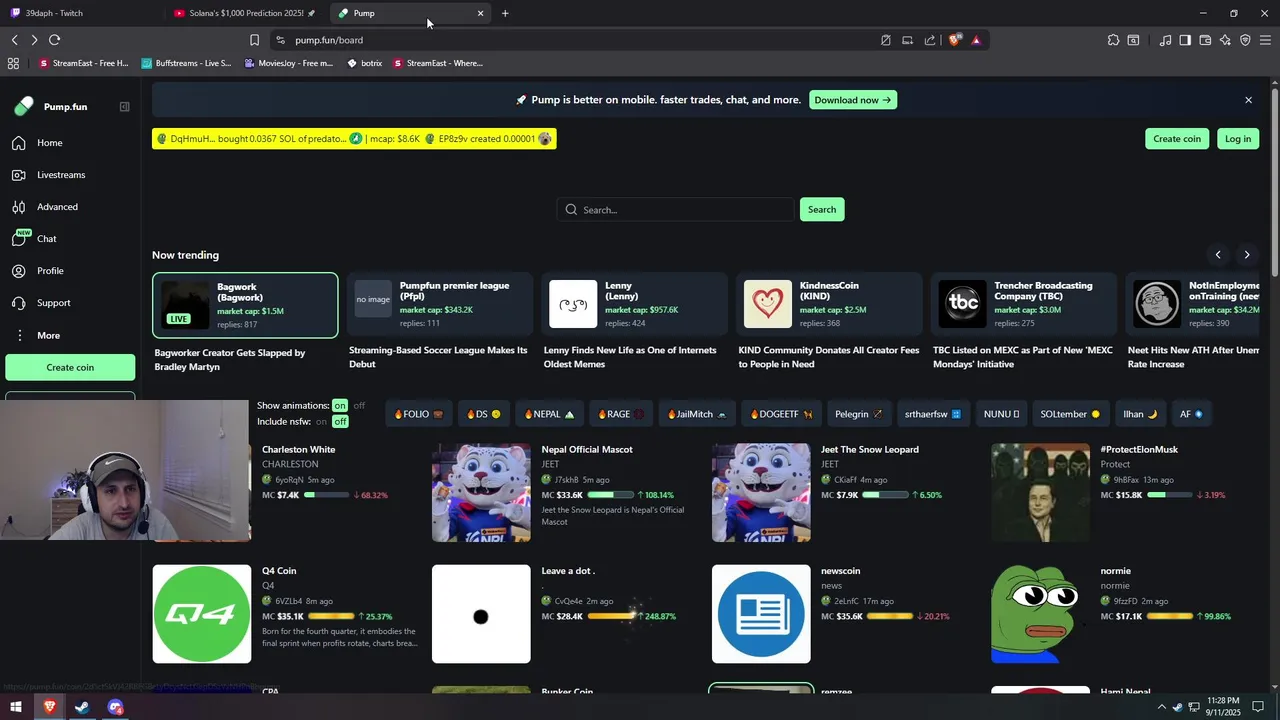Screen dimensions: 1280x720
Task: Show next trending coins
Action: click(x=1246, y=255)
